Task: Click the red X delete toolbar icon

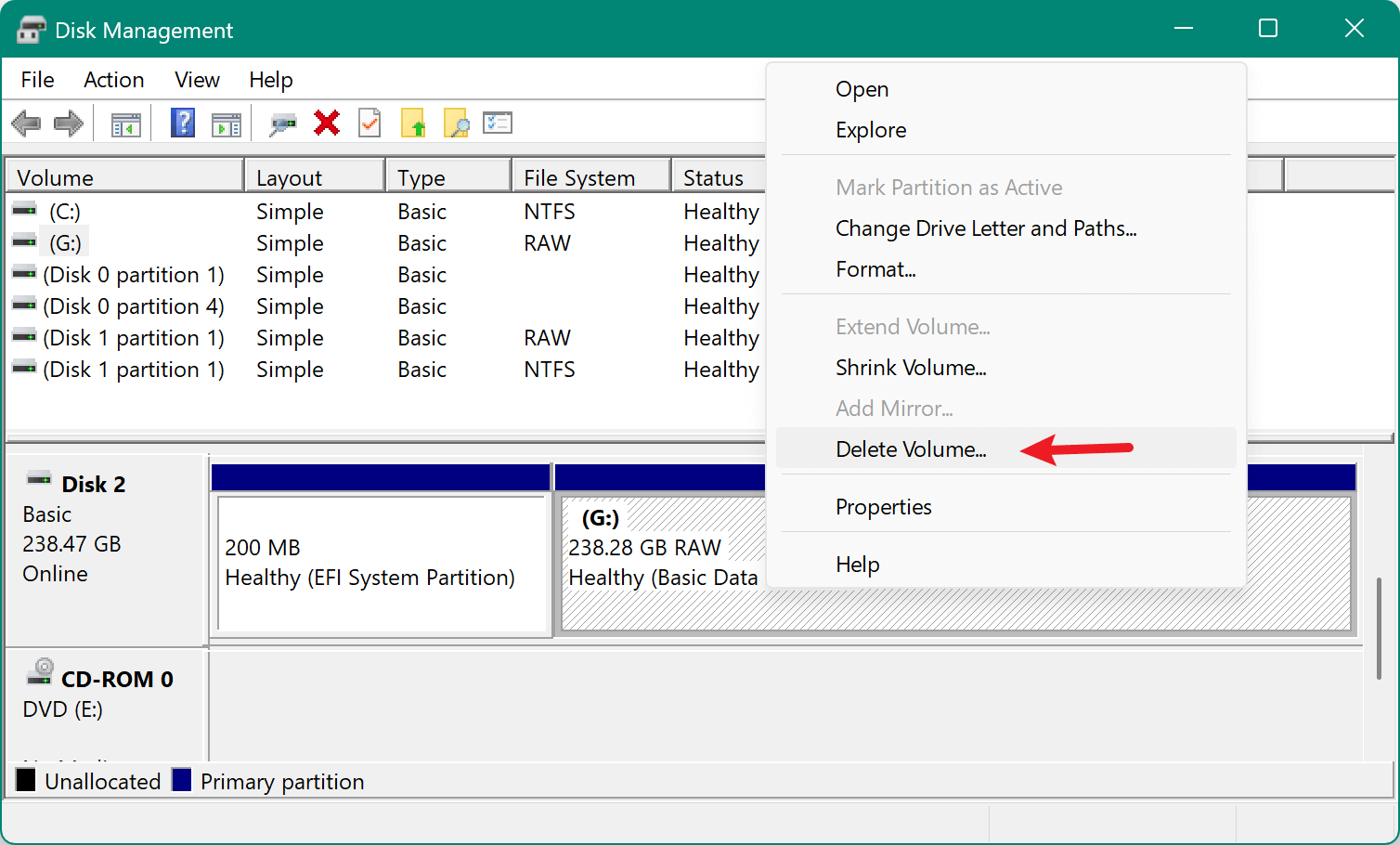Action: (x=326, y=122)
